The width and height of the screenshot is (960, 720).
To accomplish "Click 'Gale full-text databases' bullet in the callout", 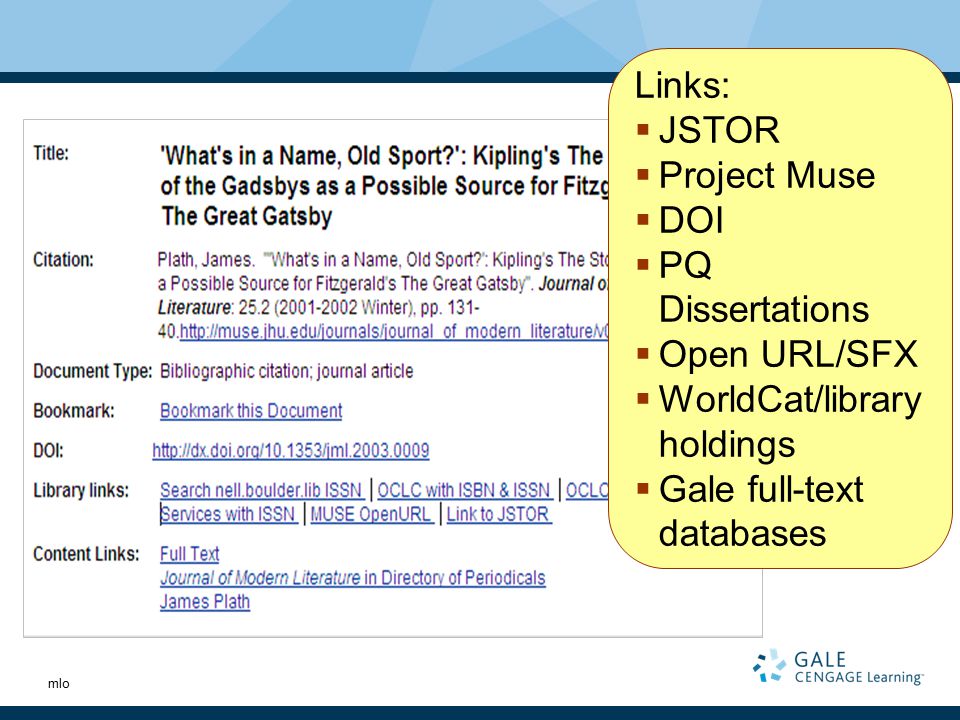I will click(761, 511).
